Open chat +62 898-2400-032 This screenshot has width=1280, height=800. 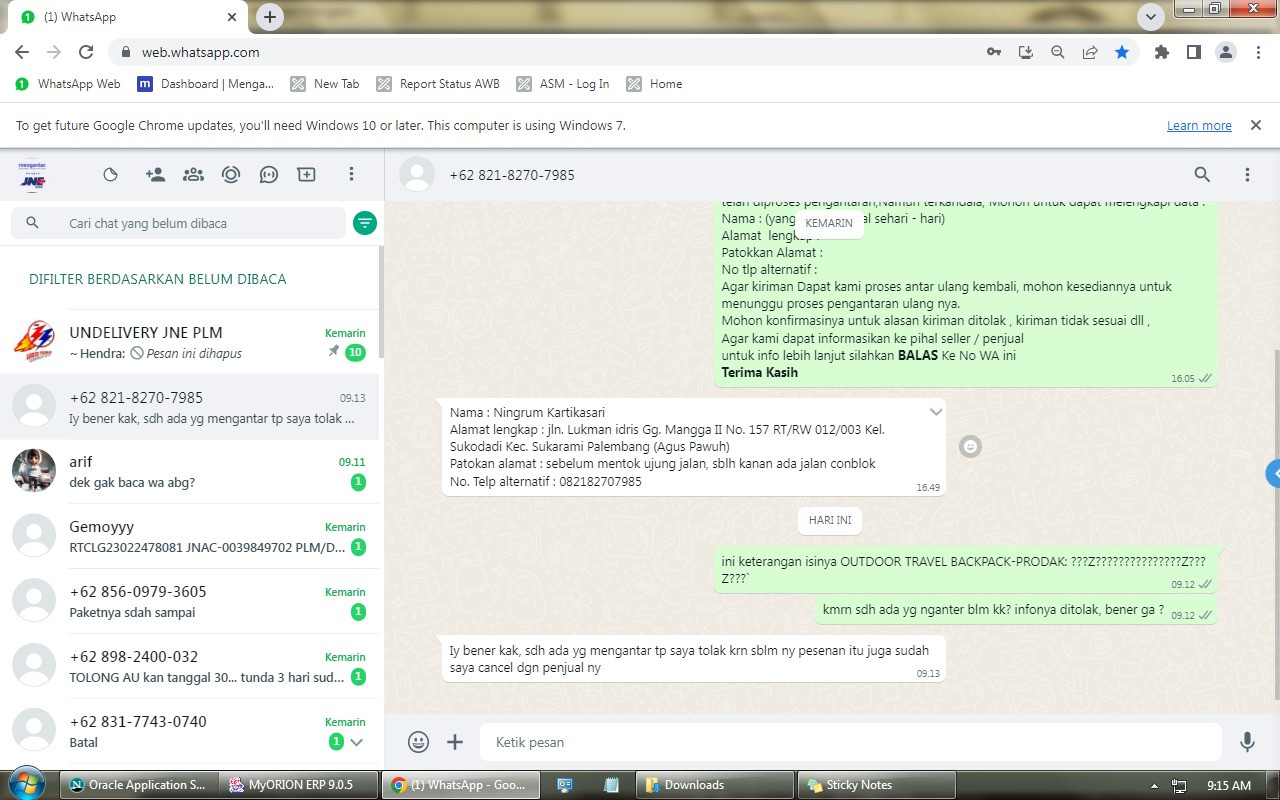pos(190,666)
